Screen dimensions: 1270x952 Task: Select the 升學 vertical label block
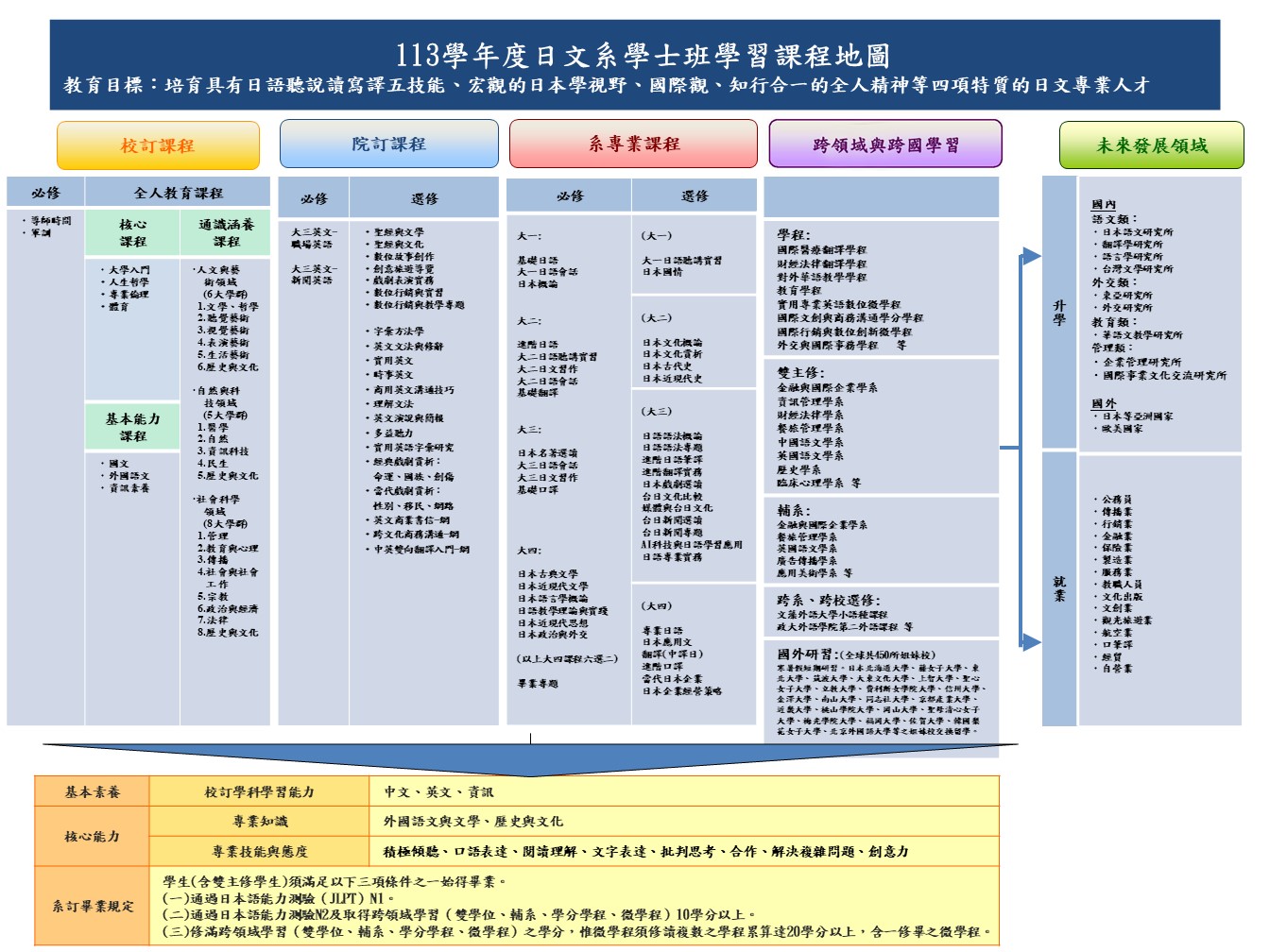1059,312
